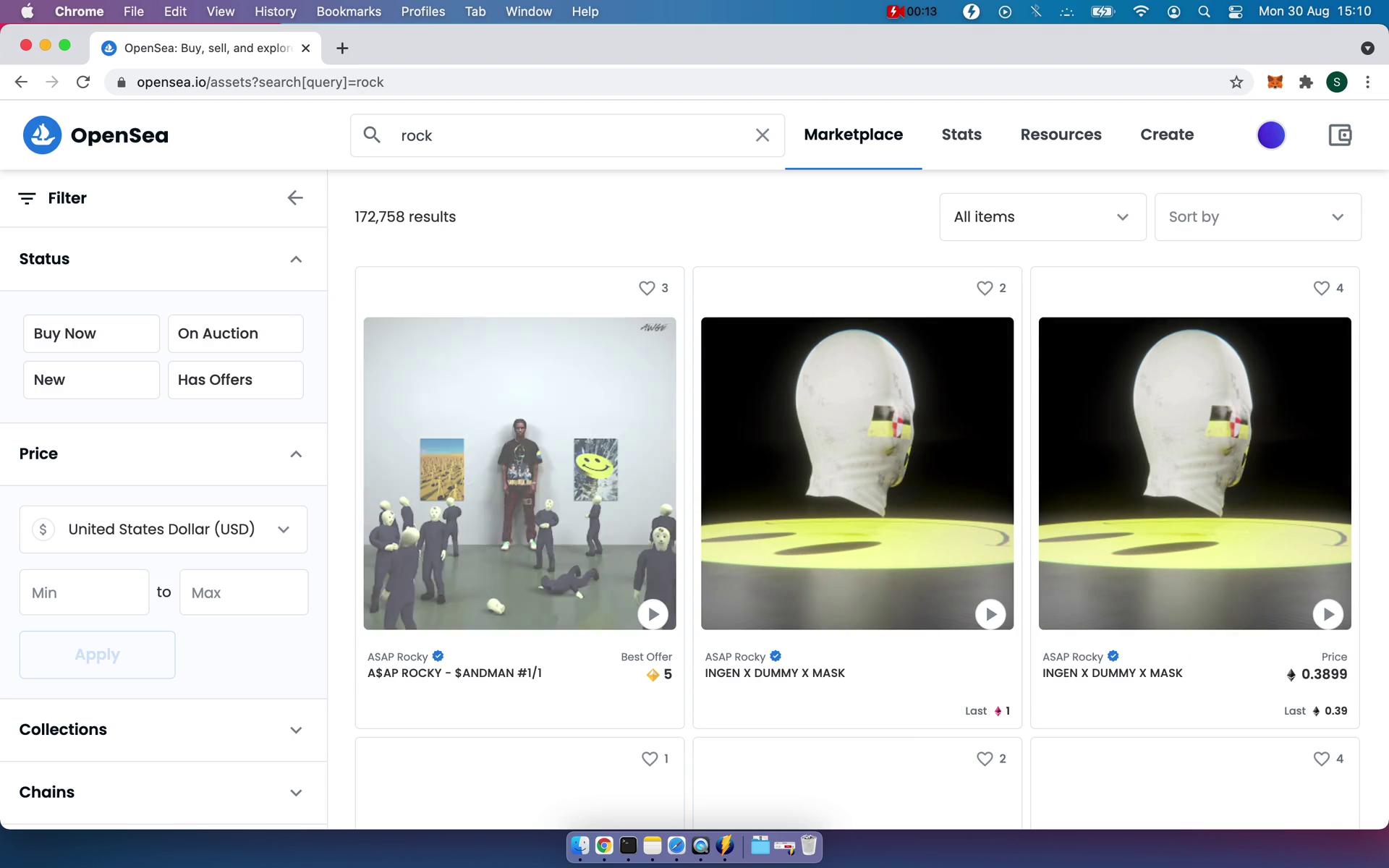Click the search magnifying glass icon
1389x868 pixels.
coord(370,134)
